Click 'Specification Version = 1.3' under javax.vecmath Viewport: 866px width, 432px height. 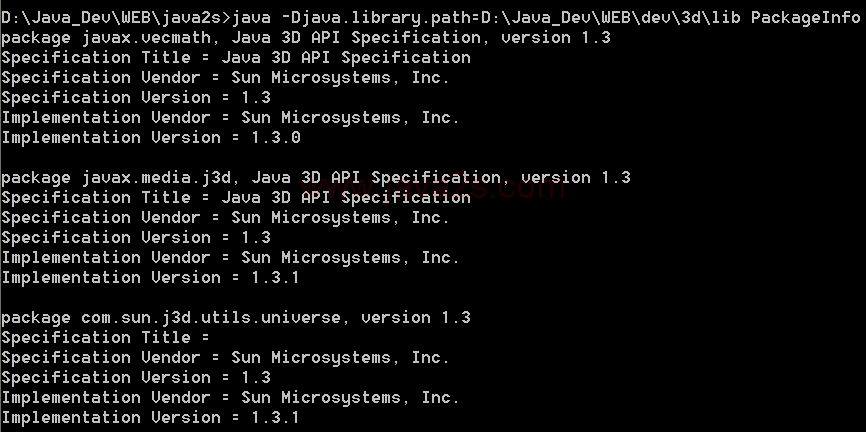(136, 98)
